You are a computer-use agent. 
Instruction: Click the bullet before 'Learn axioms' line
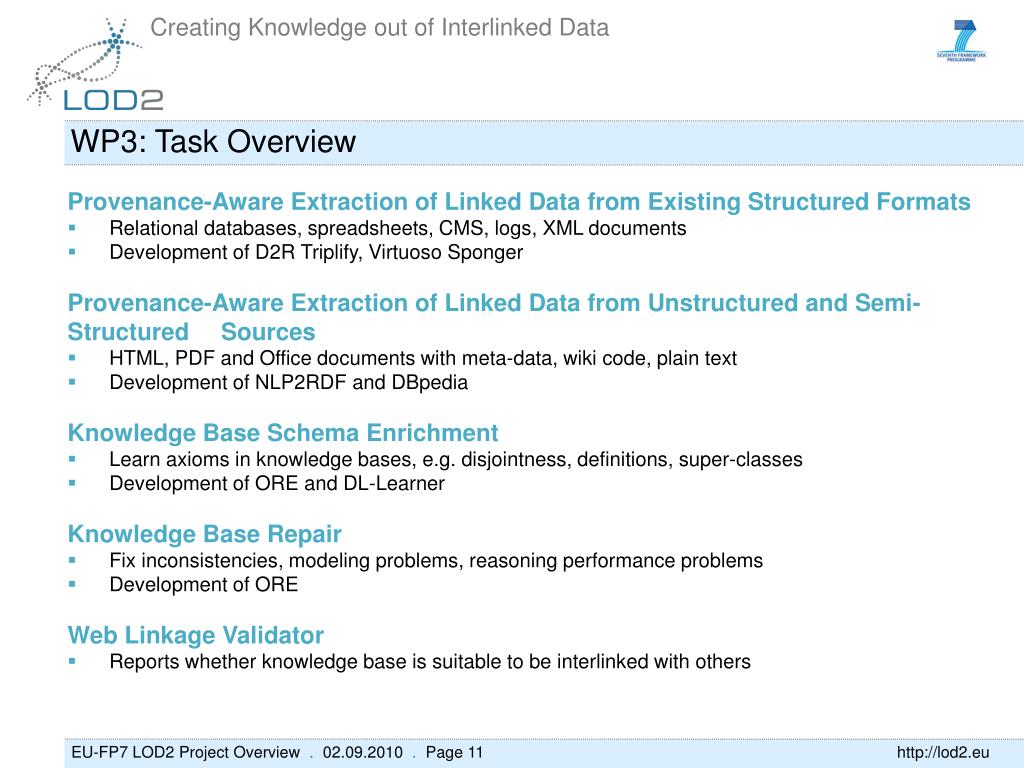click(x=73, y=459)
